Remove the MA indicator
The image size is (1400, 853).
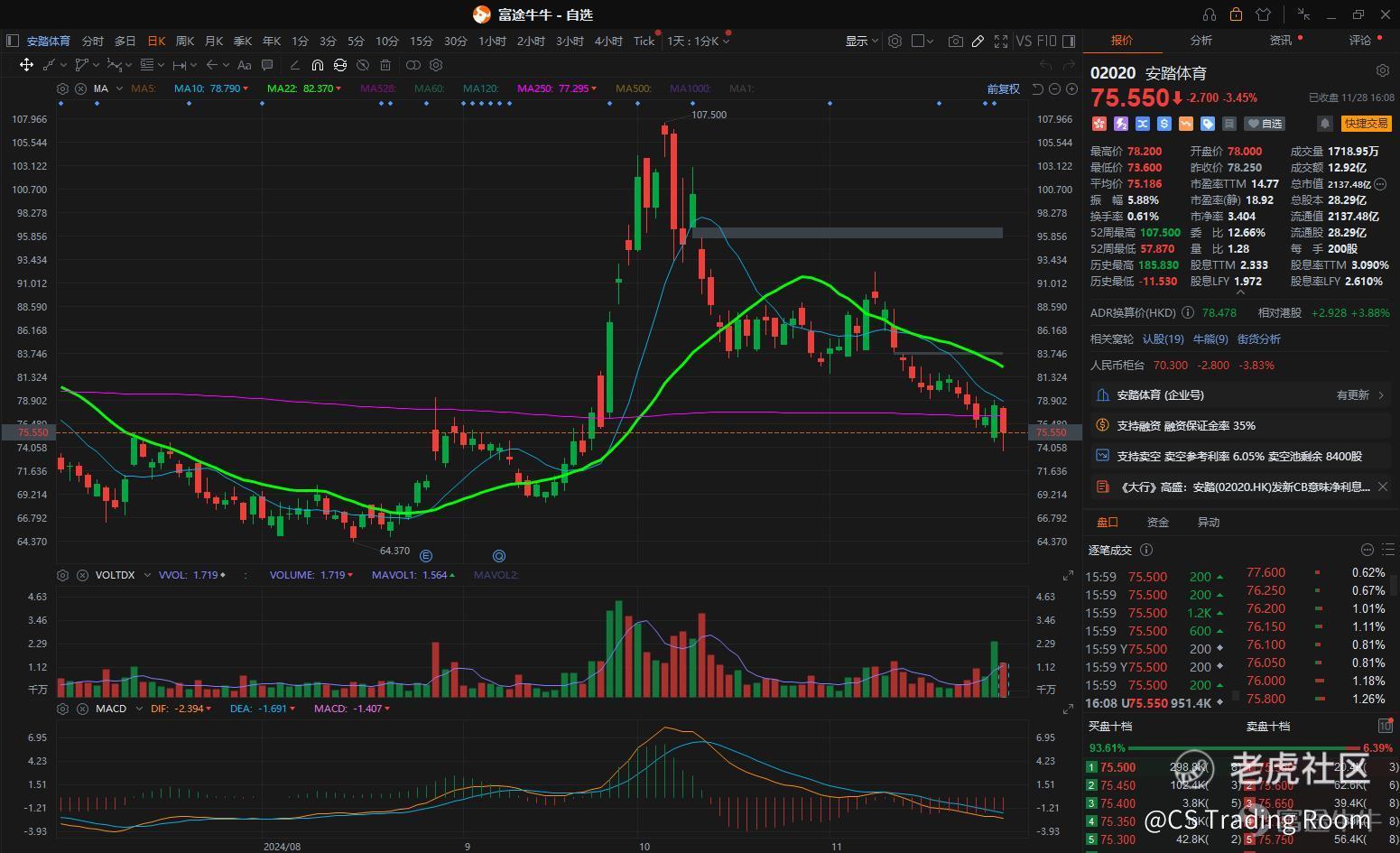pyautogui.click(x=80, y=88)
